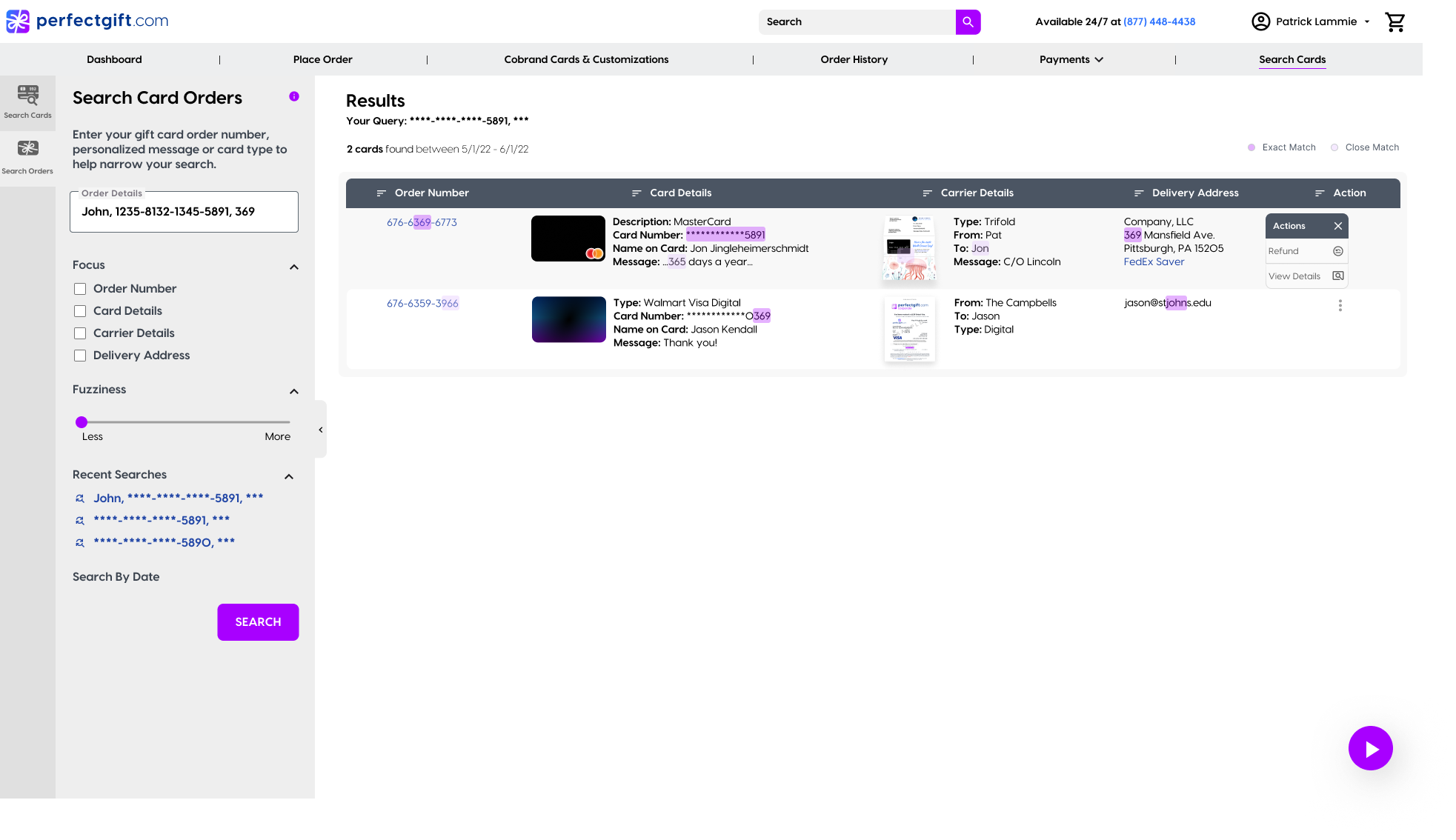Select View Details in the Actions menu
1456x840 pixels.
pos(1306,276)
